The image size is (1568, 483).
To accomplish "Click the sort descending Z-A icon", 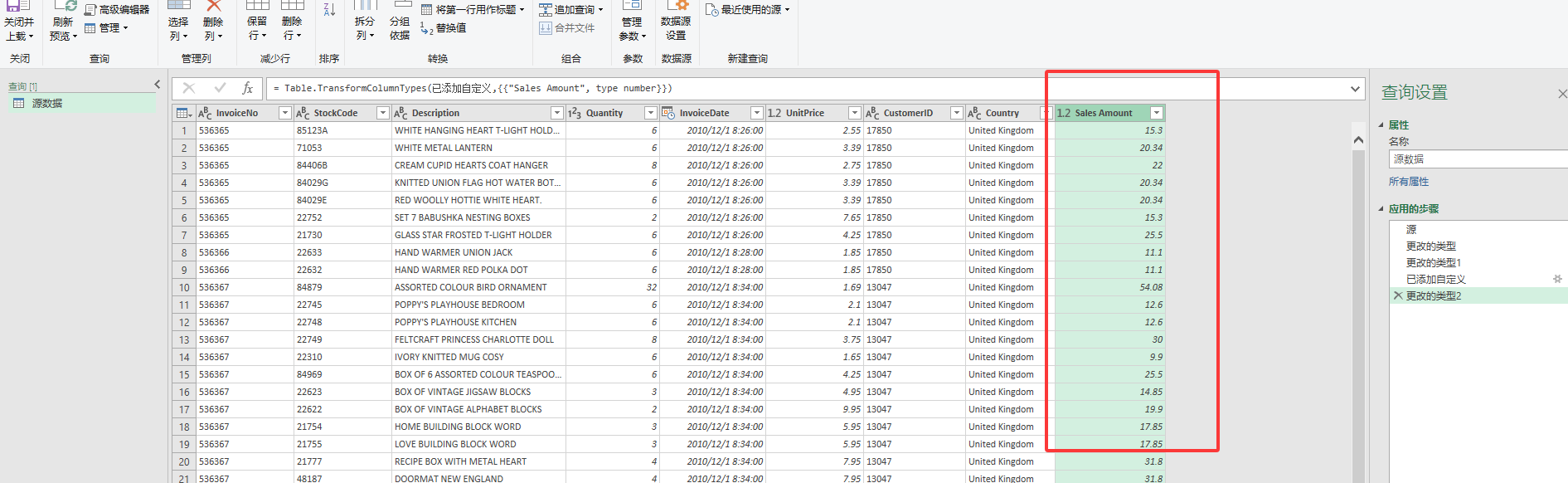I will 329,9.
